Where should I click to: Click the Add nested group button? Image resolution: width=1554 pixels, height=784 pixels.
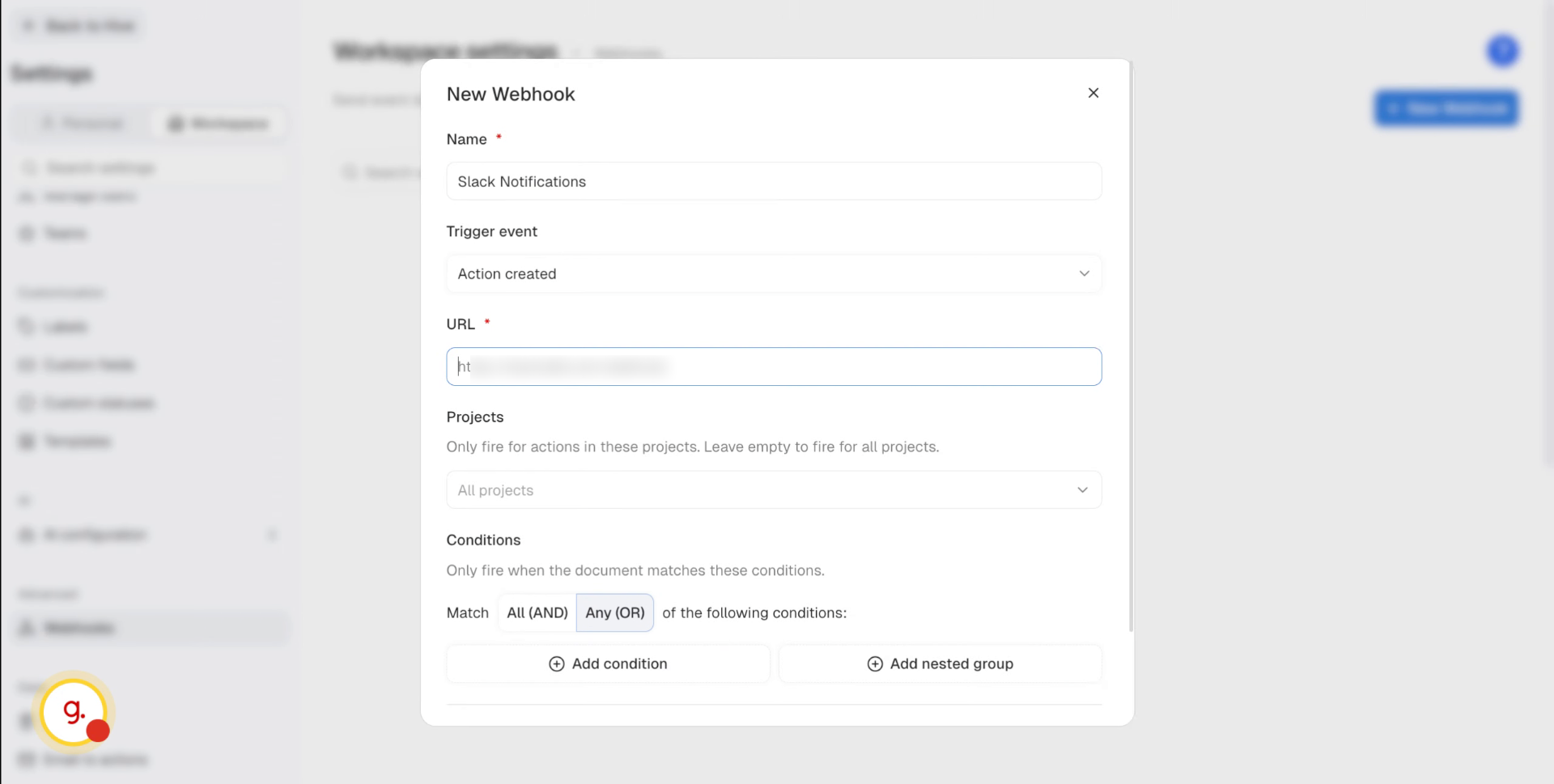click(940, 663)
